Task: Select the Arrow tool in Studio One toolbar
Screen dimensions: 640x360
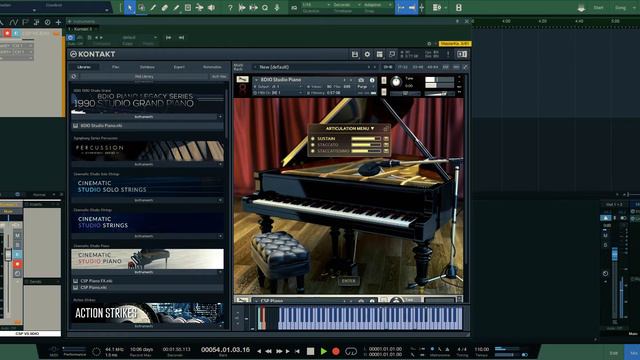Action: coord(130,7)
